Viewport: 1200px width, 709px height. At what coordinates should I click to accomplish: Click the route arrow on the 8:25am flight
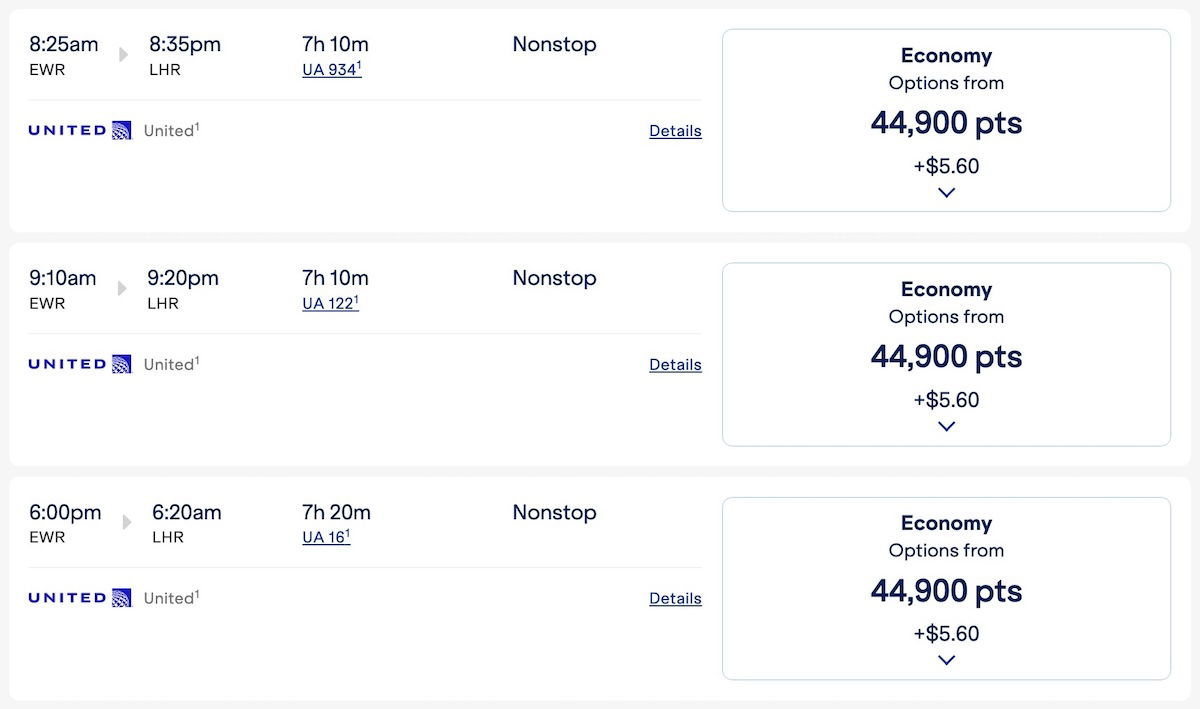coord(124,55)
